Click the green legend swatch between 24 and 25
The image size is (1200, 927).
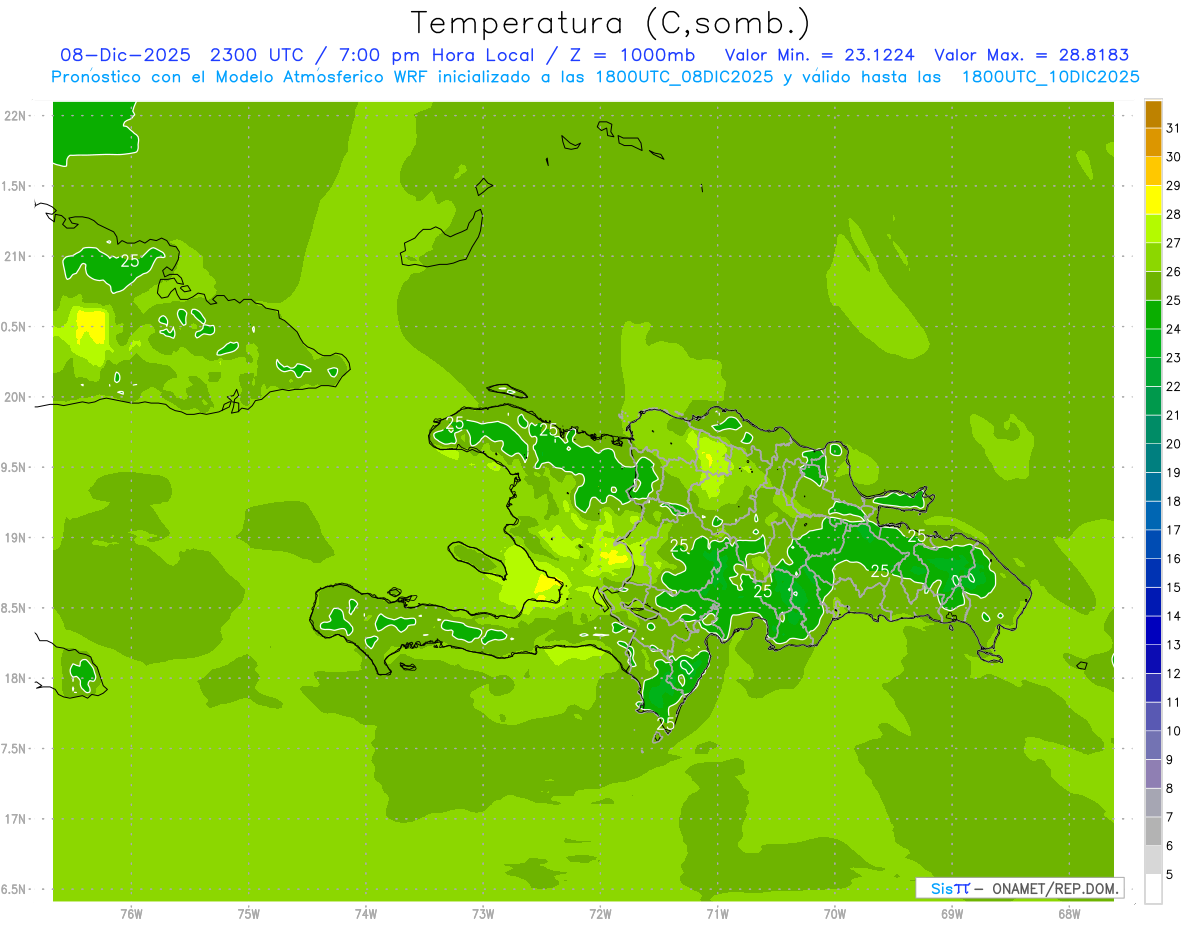pos(1153,315)
